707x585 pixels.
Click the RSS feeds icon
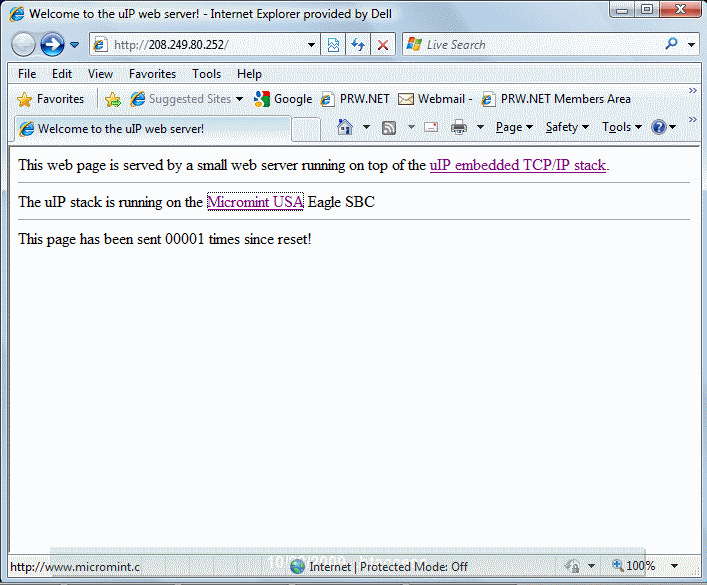pyautogui.click(x=389, y=127)
